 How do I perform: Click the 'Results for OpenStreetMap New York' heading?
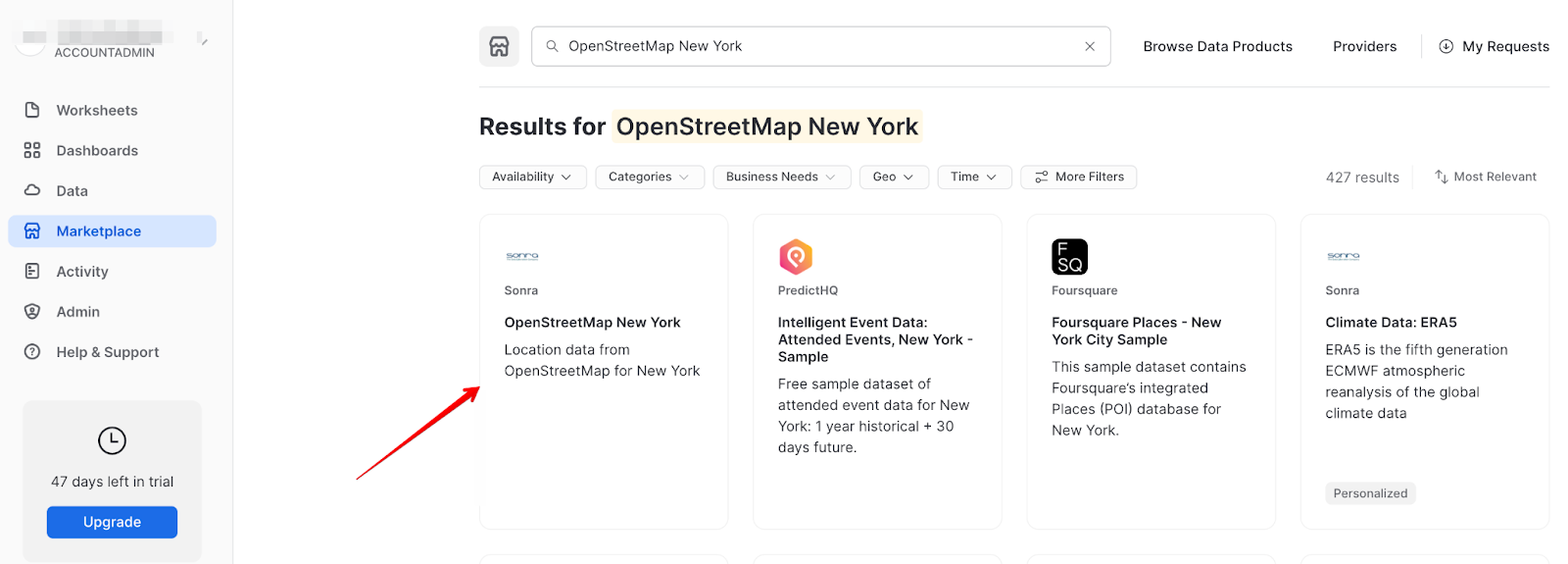[699, 127]
